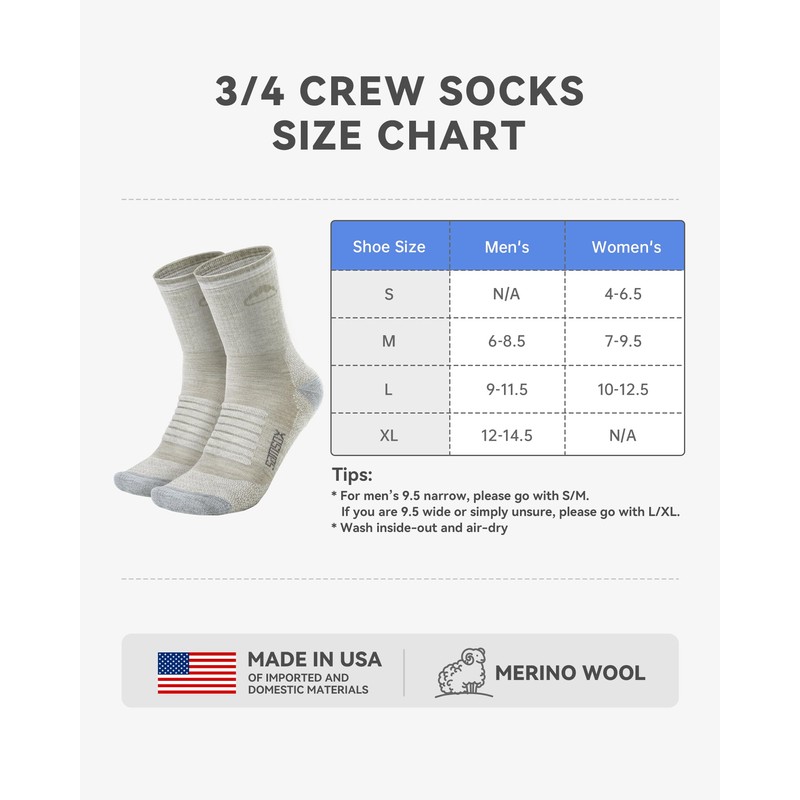Screen dimensions: 800x800
Task: Click the XL size row label
Action: (x=389, y=435)
